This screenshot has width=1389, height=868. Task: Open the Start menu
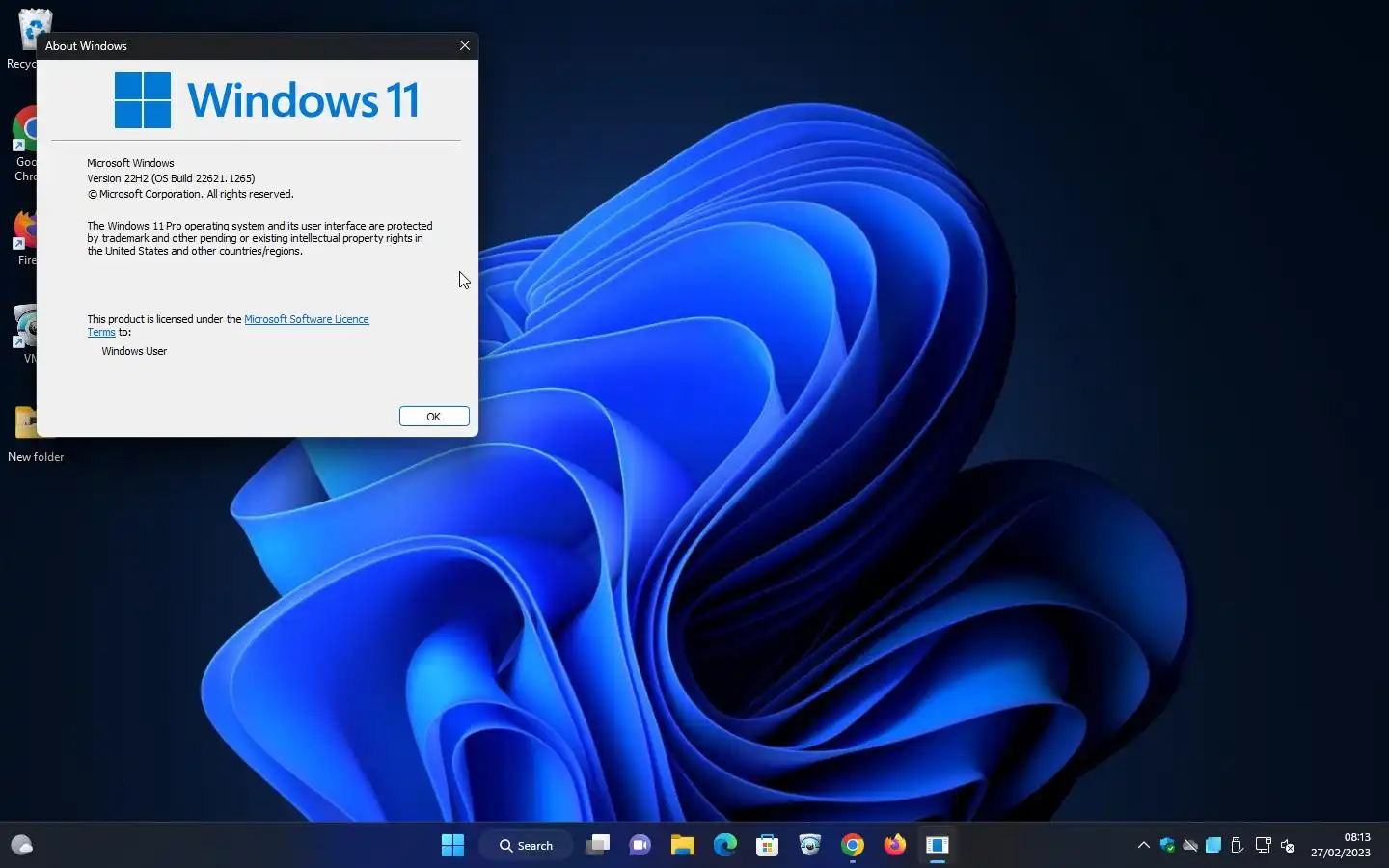pos(452,846)
